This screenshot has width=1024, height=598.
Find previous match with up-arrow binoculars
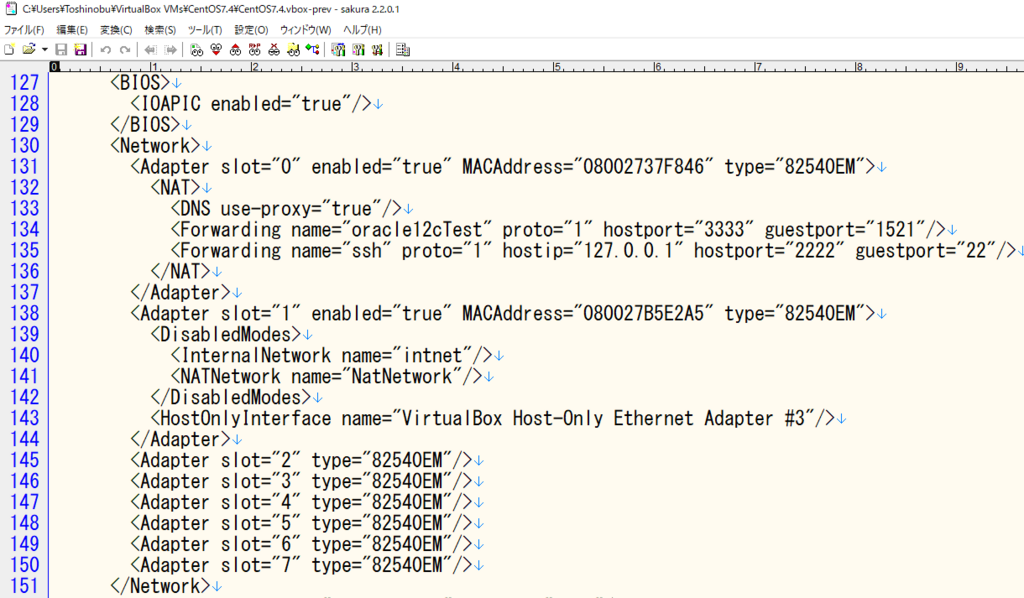236,50
